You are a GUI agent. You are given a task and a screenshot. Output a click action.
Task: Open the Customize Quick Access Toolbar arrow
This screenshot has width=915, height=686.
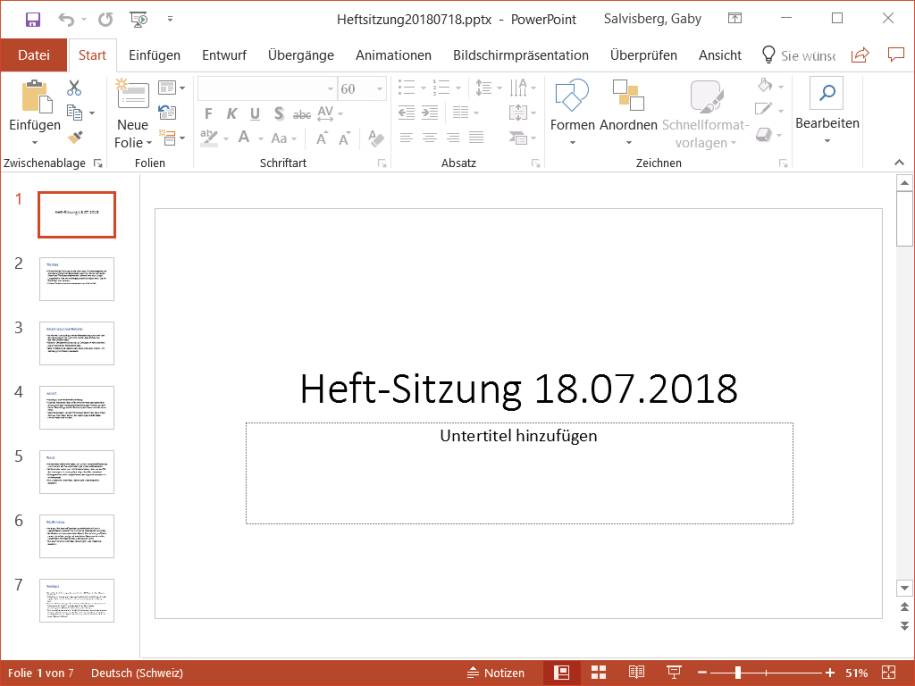170,19
